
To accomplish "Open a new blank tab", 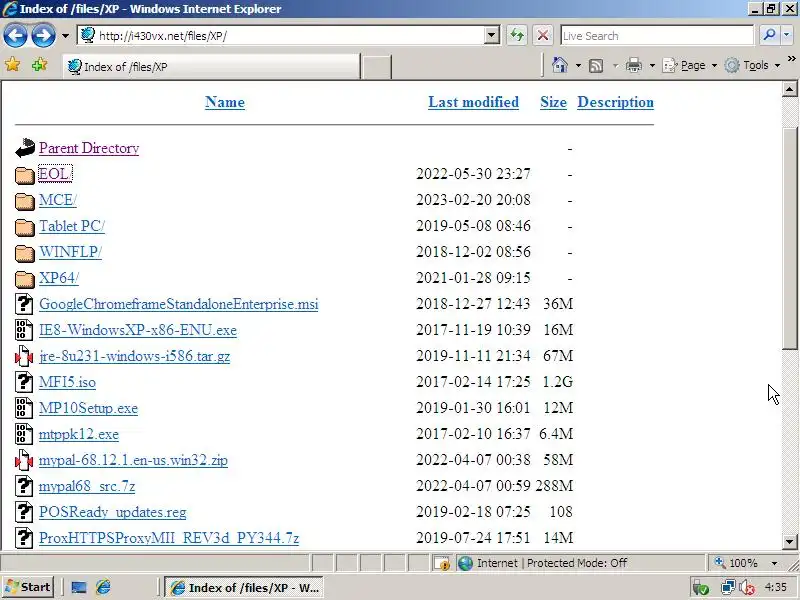I will click(x=377, y=67).
